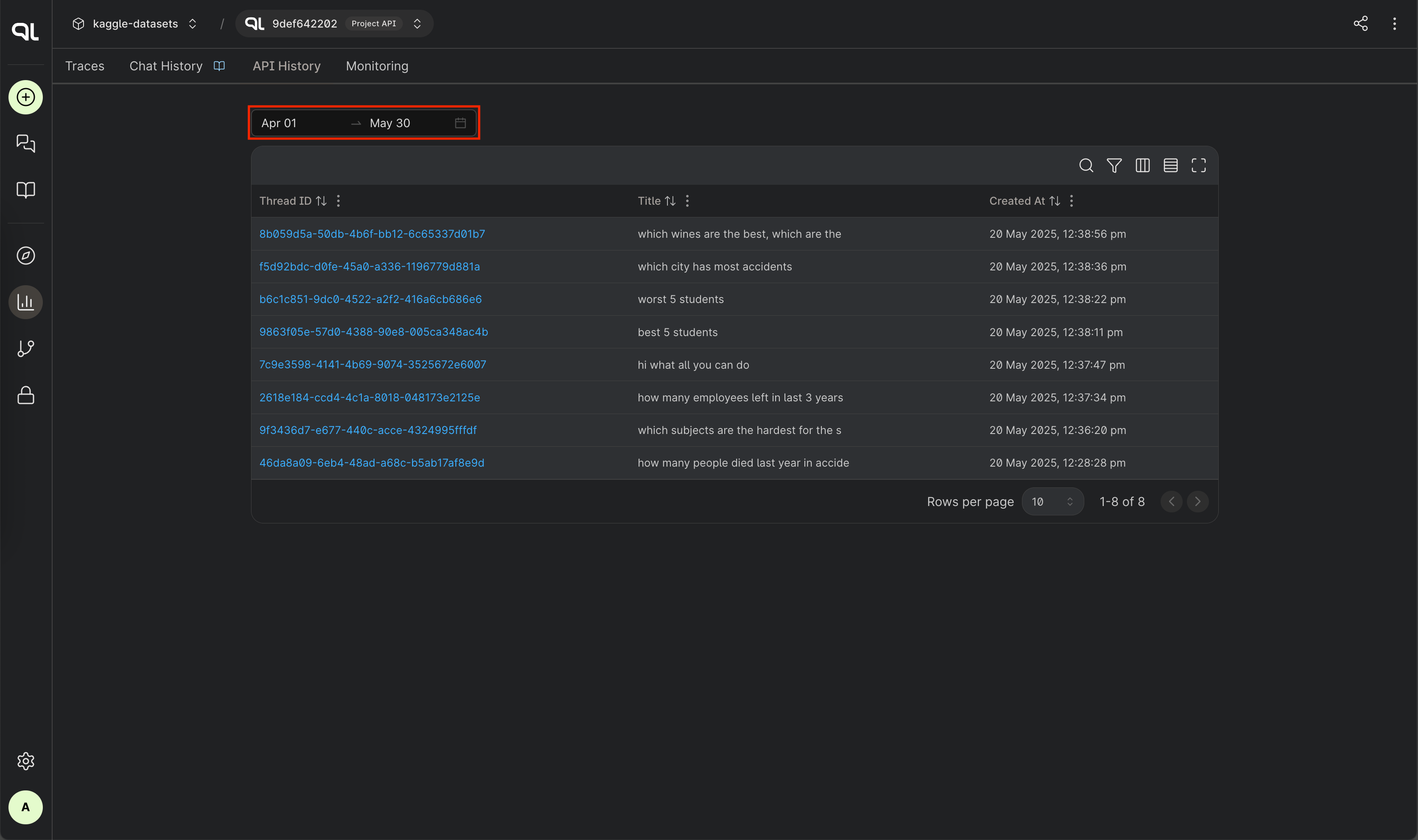Switch to the Traces tab

tap(85, 66)
